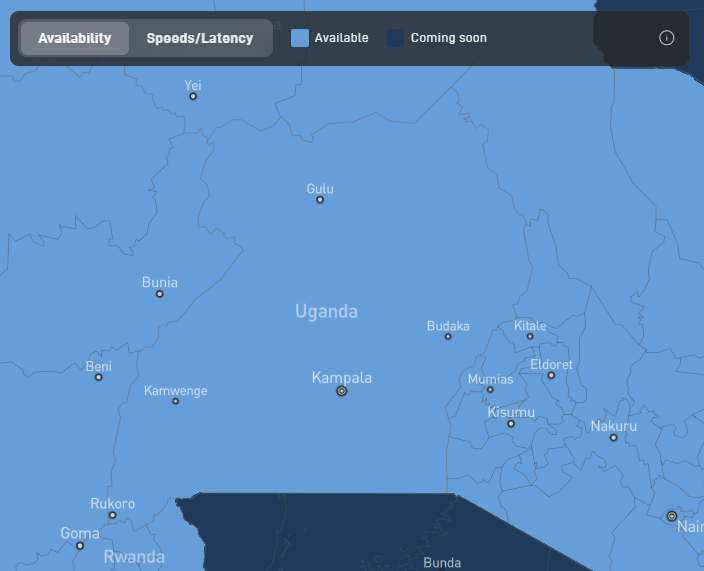Click the Eldoret label text
Viewport: 704px width, 571px height.
click(551, 364)
